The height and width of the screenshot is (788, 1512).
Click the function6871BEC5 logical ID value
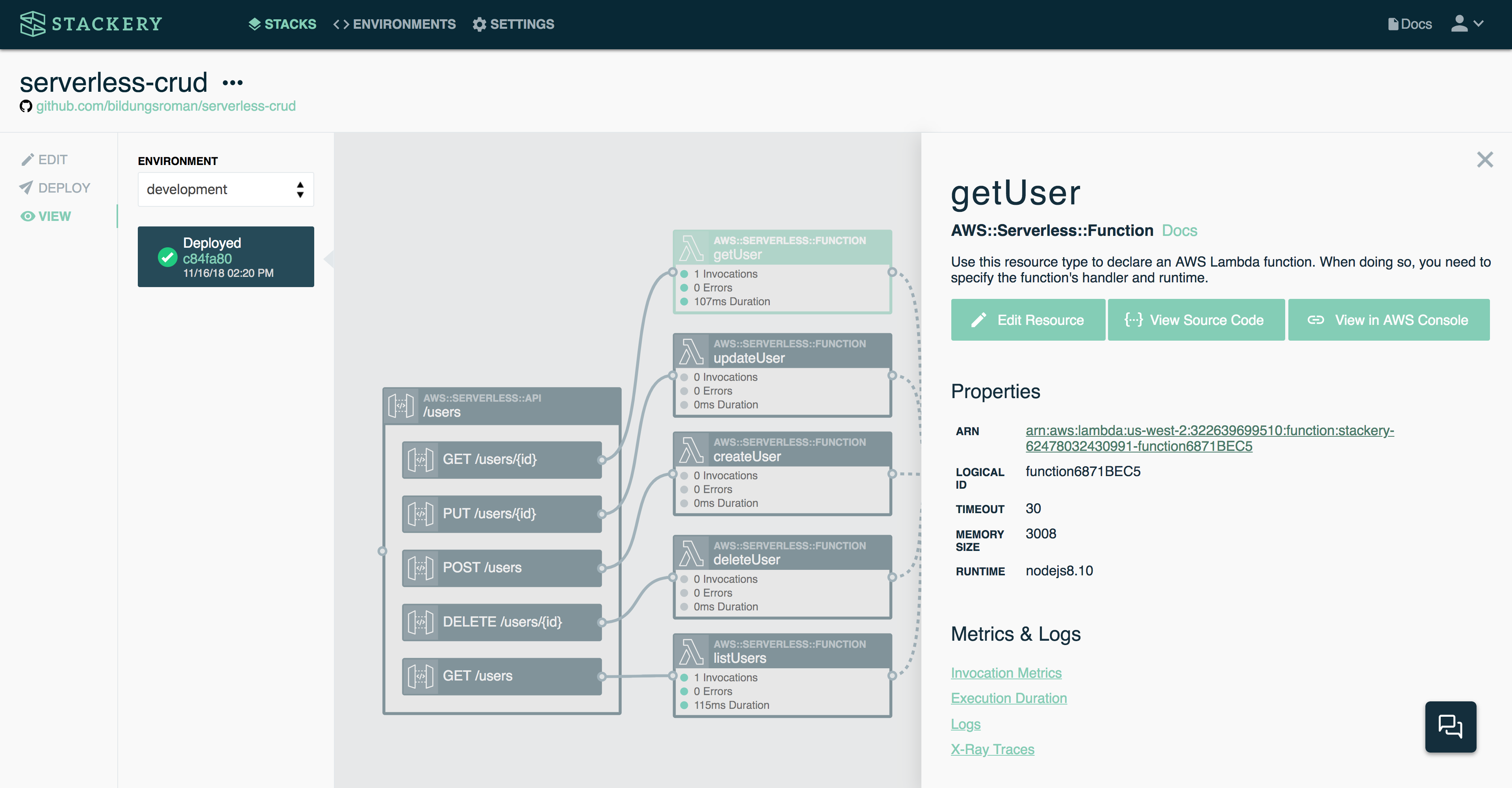[x=1083, y=471]
